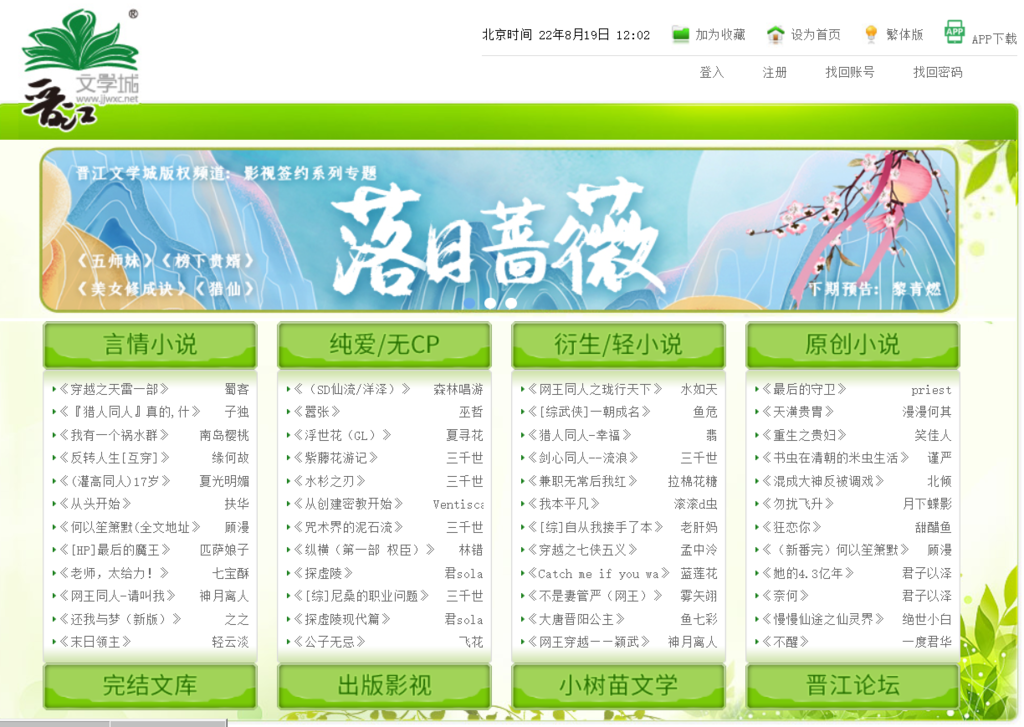1024x727 pixels.
Task: Select the third banner carousel dot
Action: (511, 303)
